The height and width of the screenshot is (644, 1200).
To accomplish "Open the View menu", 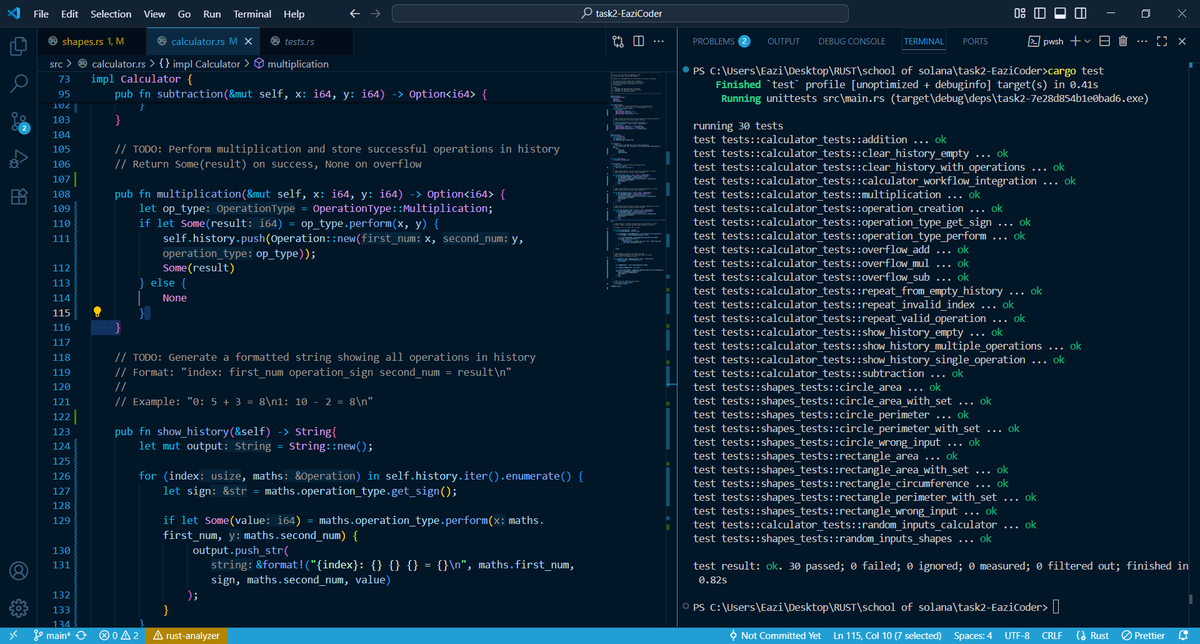I will click(x=154, y=14).
